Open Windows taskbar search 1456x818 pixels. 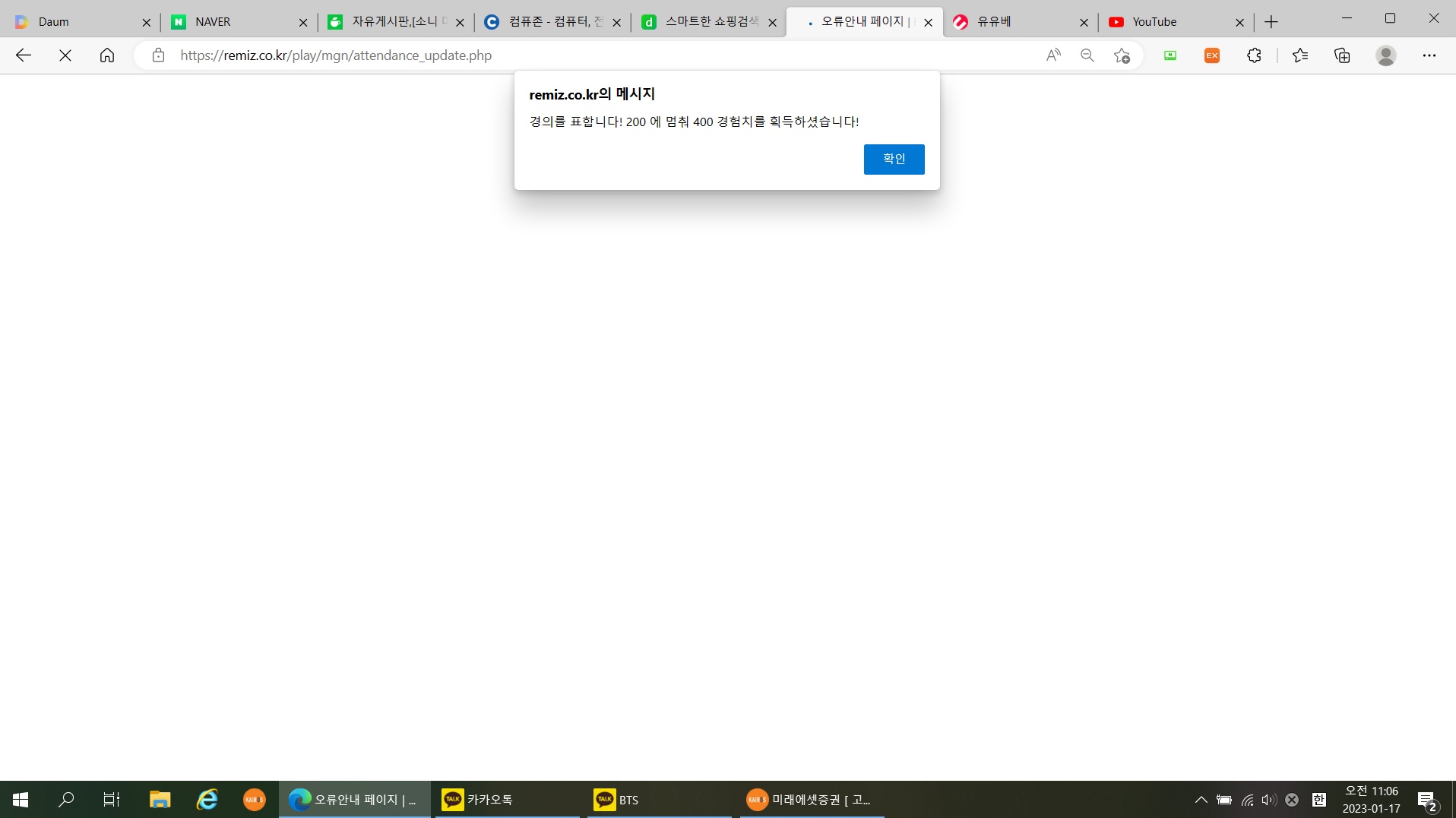(66, 799)
